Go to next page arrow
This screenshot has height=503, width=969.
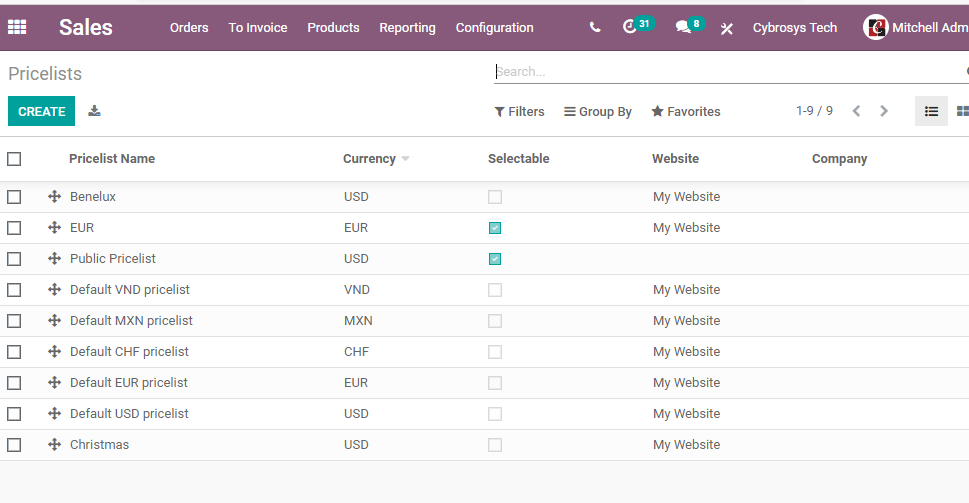tap(884, 111)
